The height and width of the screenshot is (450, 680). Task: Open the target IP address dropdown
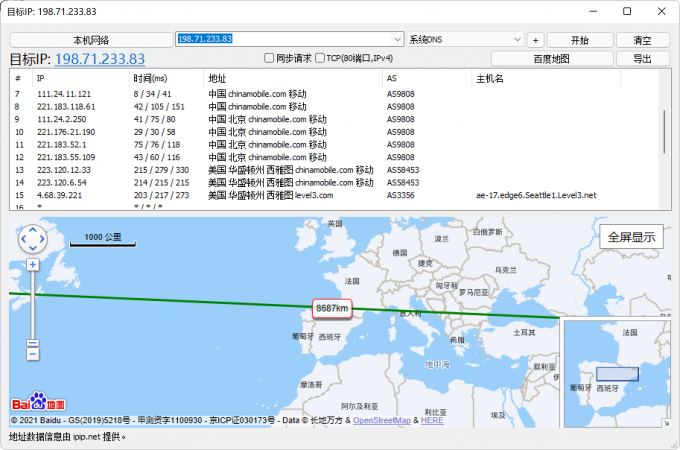click(397, 39)
